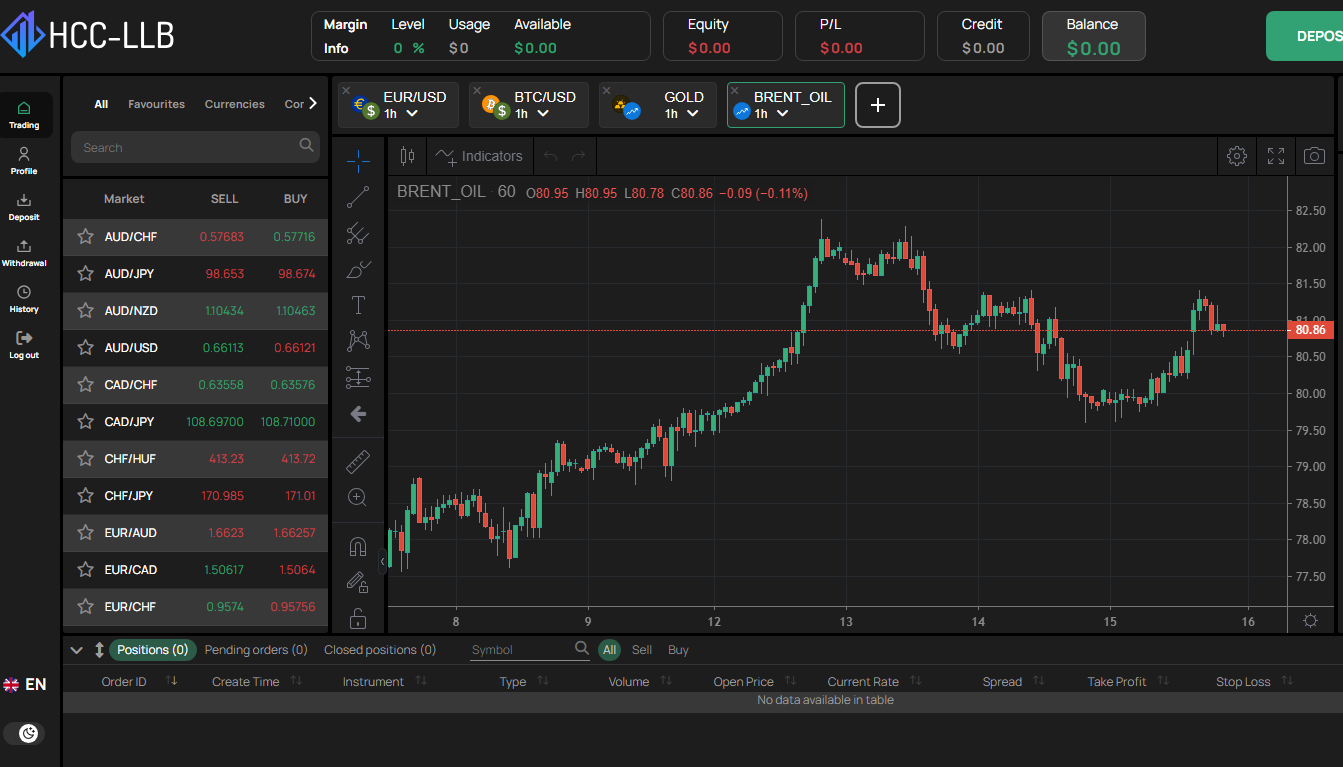Switch to the GOLD chart tab
Viewport: 1343px width, 767px height.
[658, 105]
